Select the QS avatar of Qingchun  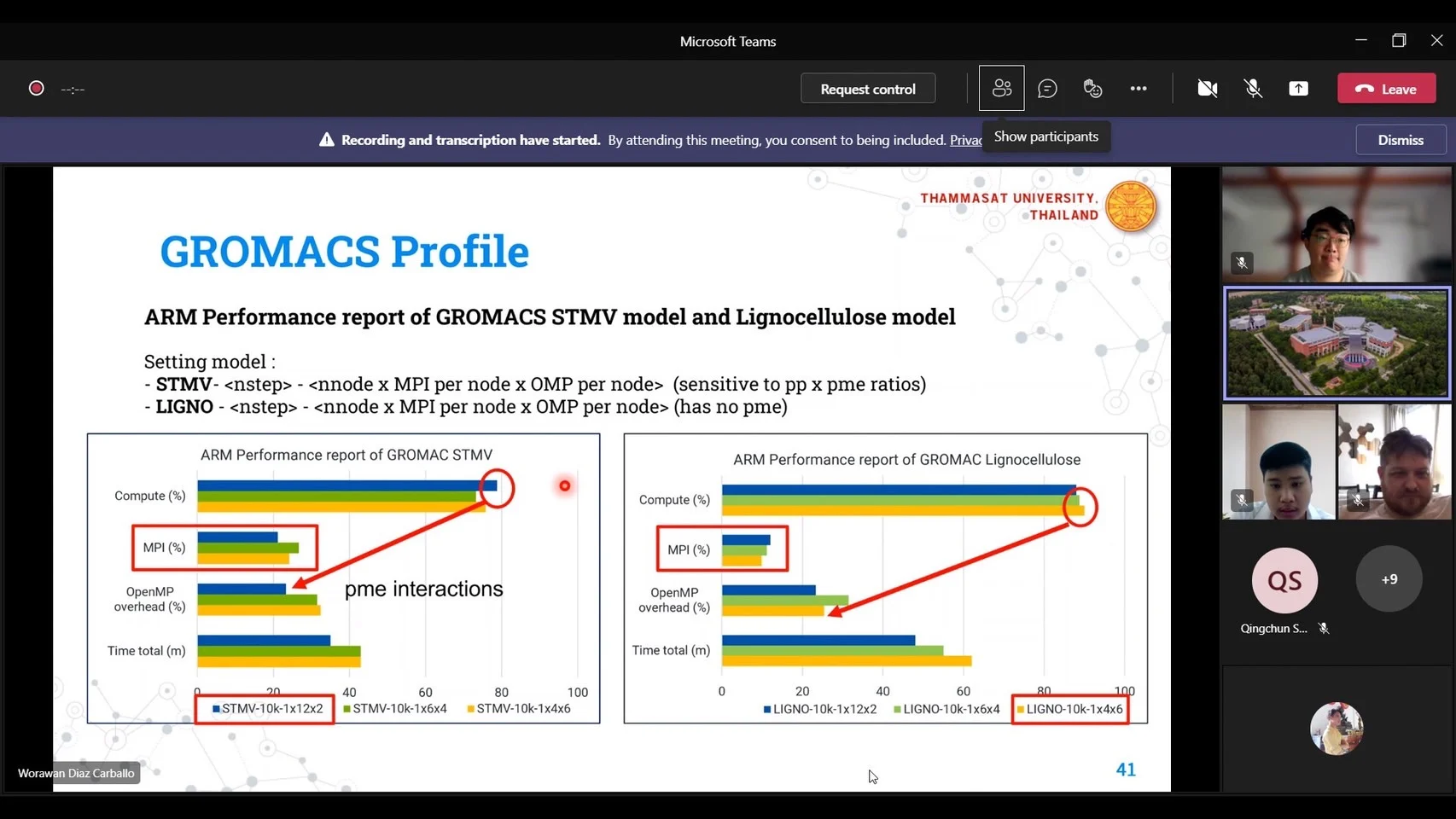pyautogui.click(x=1284, y=581)
